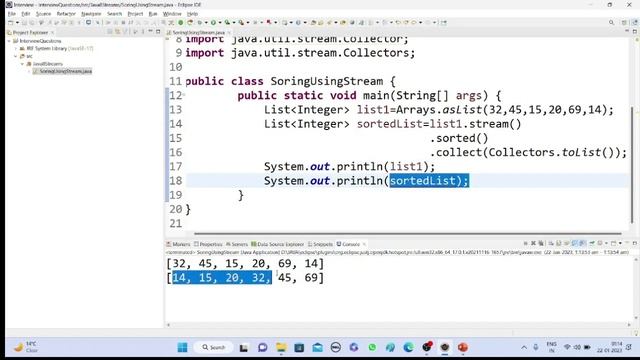Click console output line '[32, 45, 15, 20, 69, 14]'

(245, 263)
